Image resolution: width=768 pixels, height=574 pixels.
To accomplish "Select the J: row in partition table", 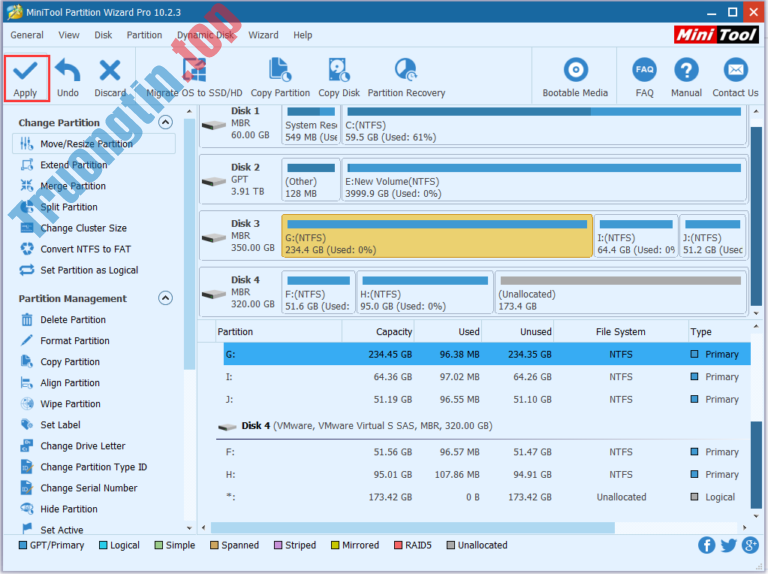I will click(x=487, y=399).
